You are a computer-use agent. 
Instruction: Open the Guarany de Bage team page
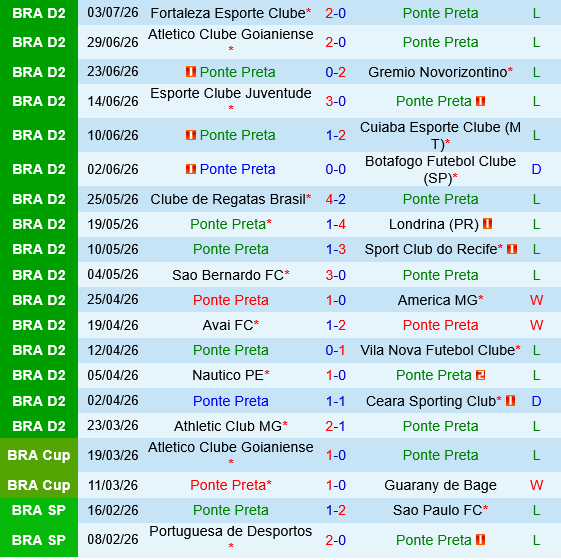pos(440,485)
